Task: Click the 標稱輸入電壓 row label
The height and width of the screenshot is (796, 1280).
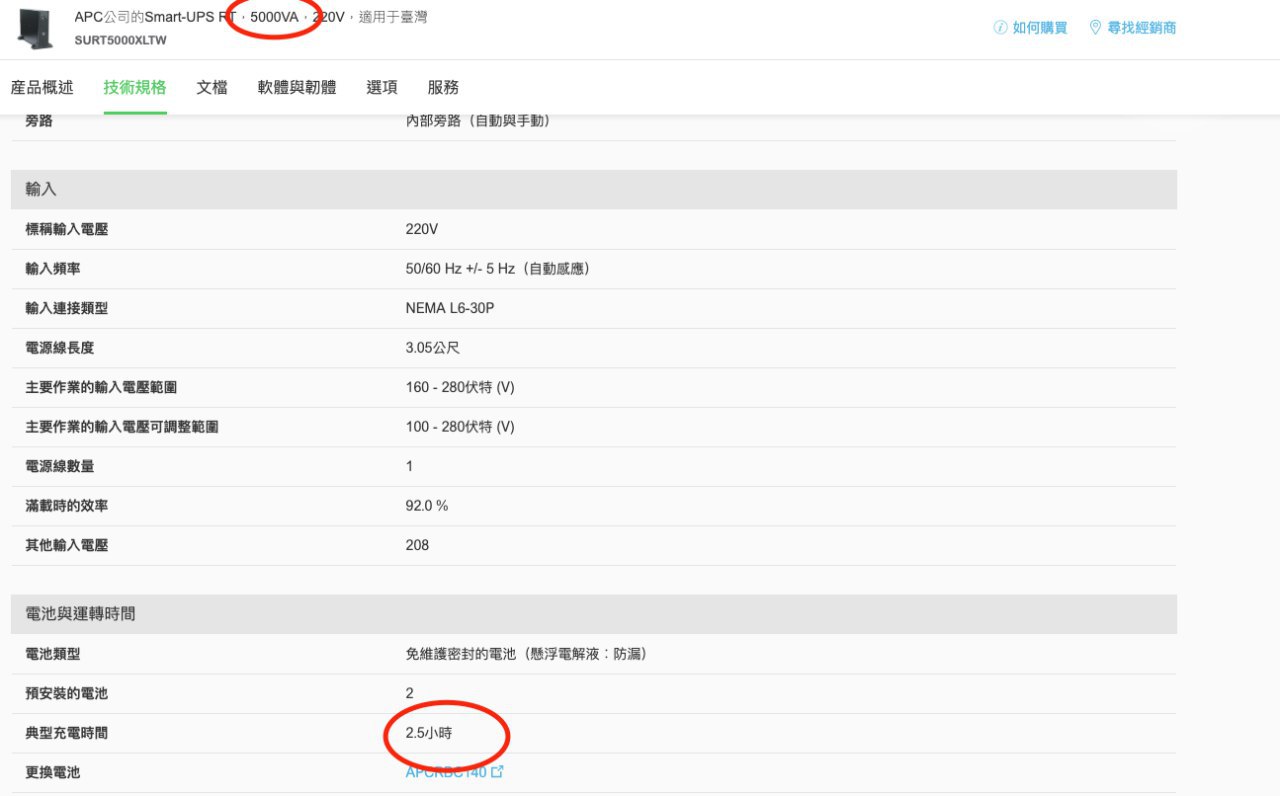Action: coord(67,229)
